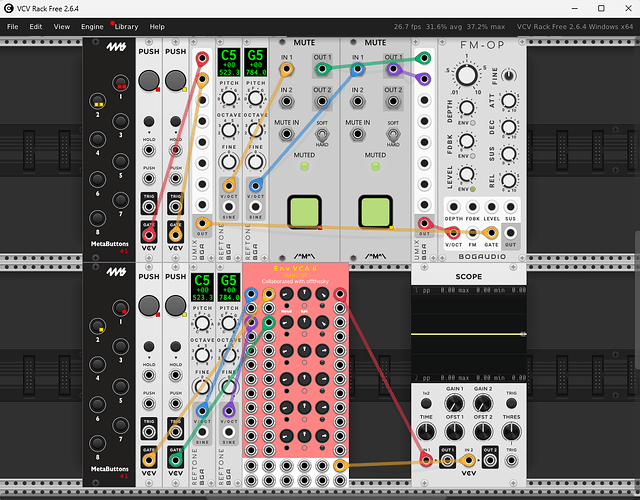Open the File menu
Image resolution: width=640 pixels, height=500 pixels.
tap(13, 26)
